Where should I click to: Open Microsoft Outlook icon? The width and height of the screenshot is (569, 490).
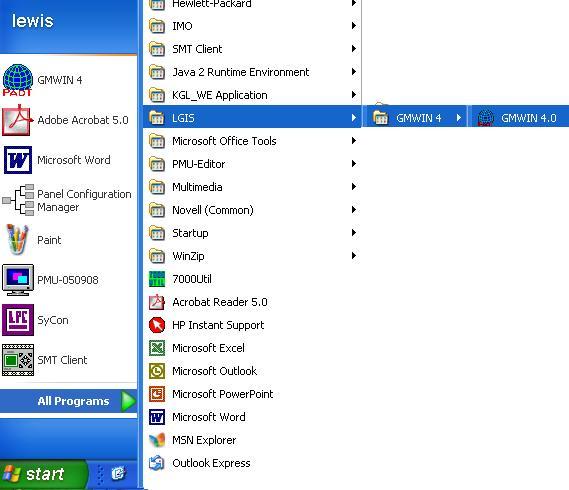coord(157,371)
